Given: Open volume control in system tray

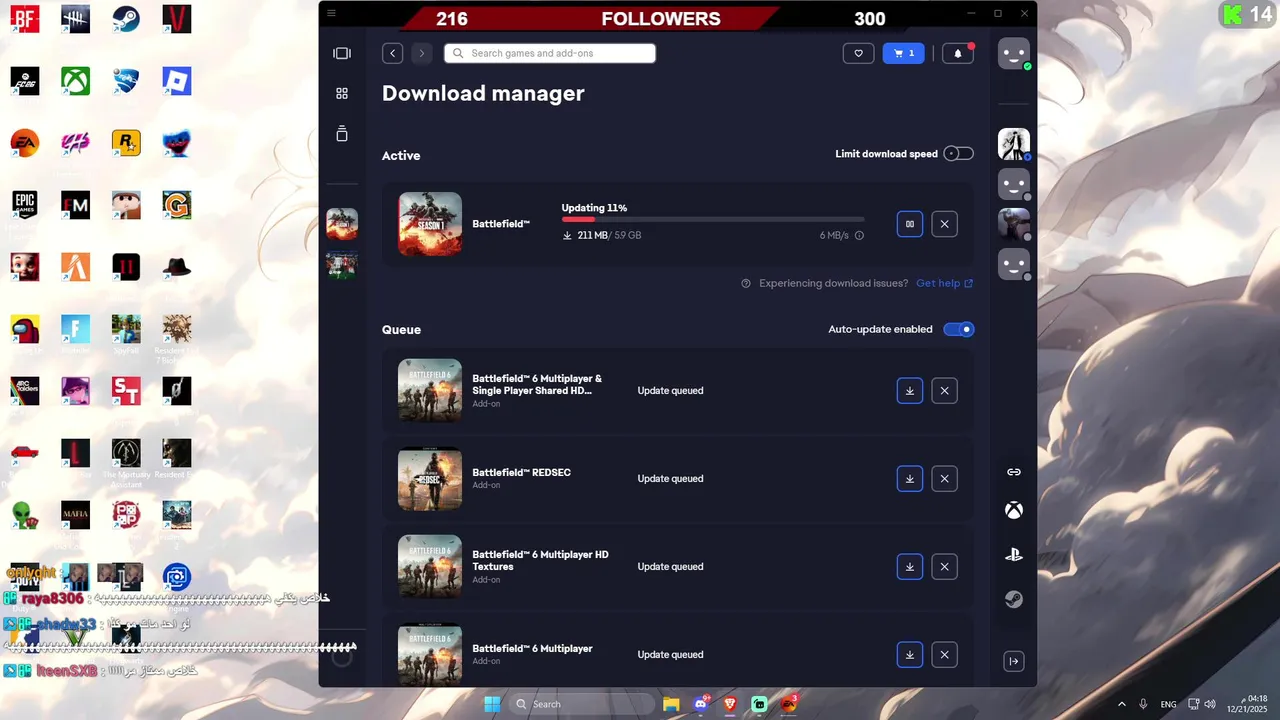Looking at the screenshot, I should click(1210, 704).
